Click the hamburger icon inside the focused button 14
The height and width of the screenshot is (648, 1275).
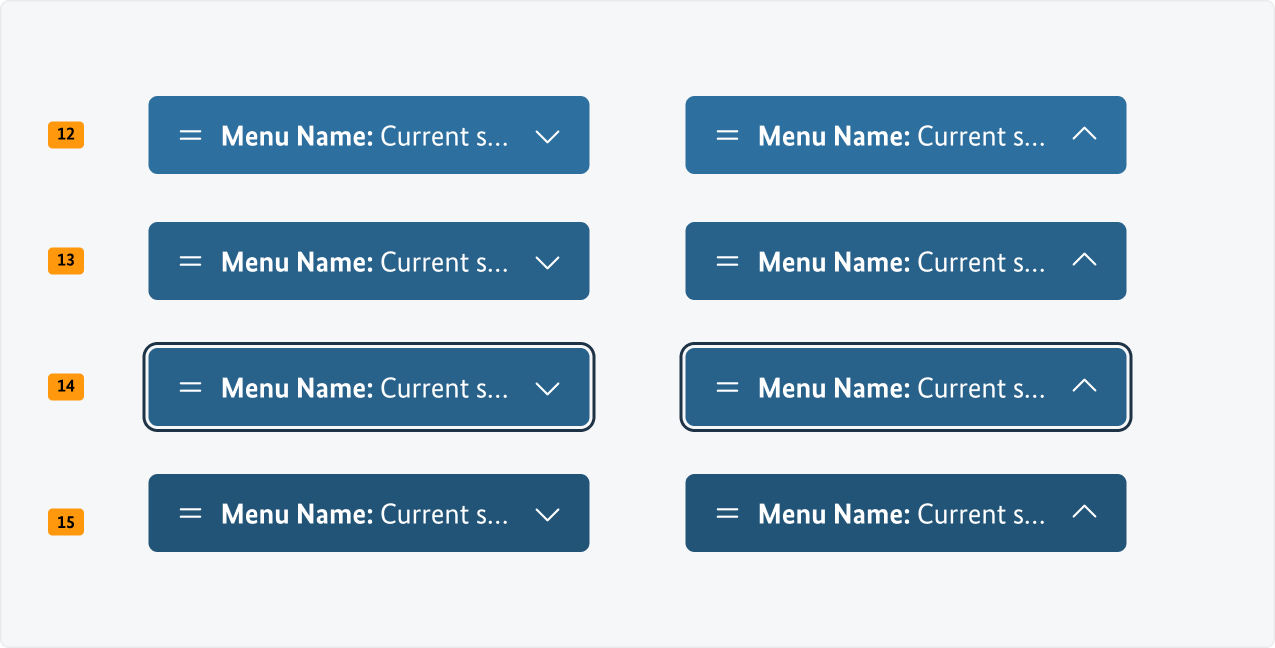pyautogui.click(x=190, y=387)
